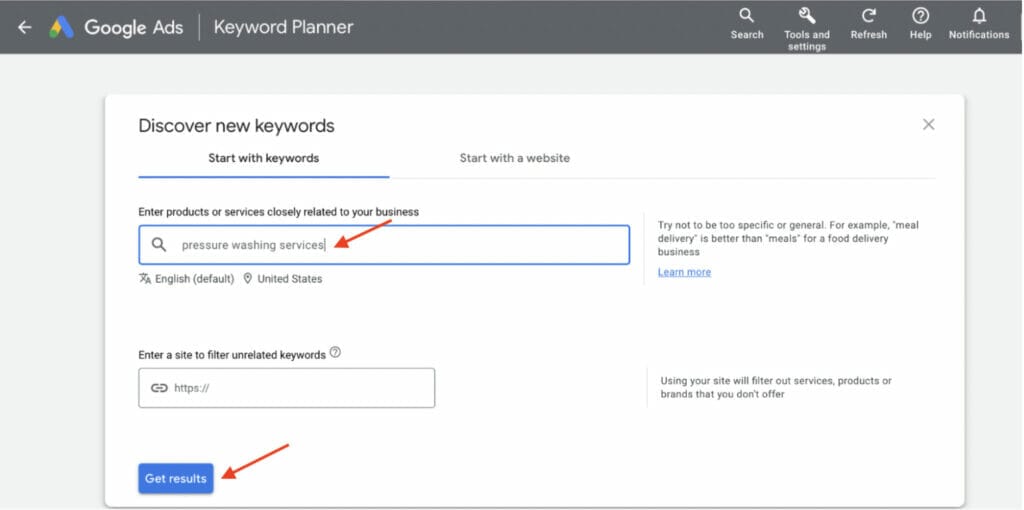Close the Discover new keywords dialog
This screenshot has height=510, width=1024.
pyautogui.click(x=928, y=124)
